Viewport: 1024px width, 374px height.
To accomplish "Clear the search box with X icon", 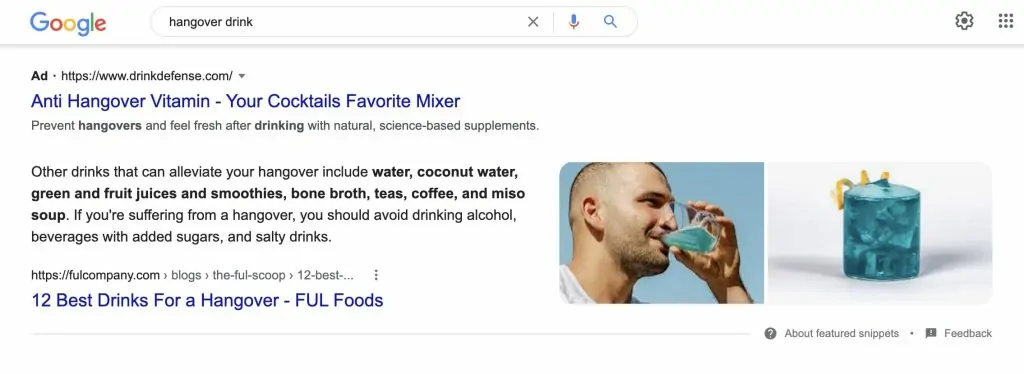I will (533, 22).
